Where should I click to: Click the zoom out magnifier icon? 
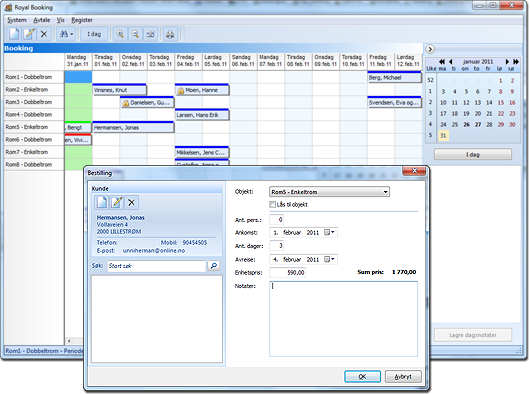pos(135,34)
